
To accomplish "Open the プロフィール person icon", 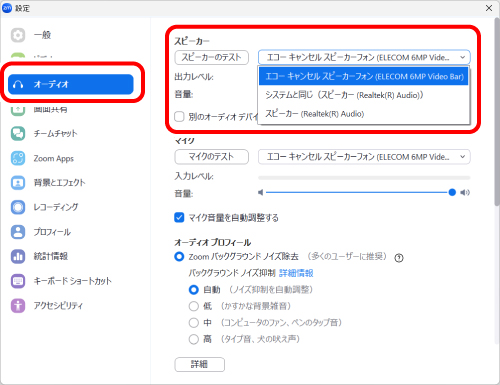I will pyautogui.click(x=18, y=232).
